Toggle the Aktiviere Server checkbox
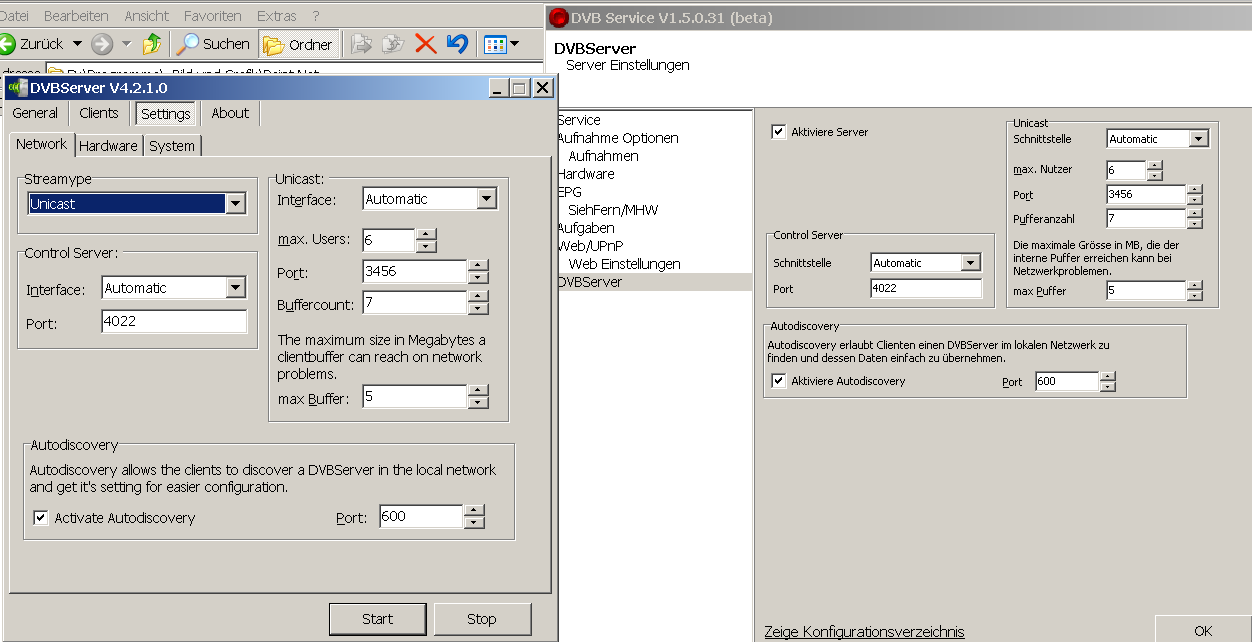The image size is (1252, 642). click(x=779, y=131)
